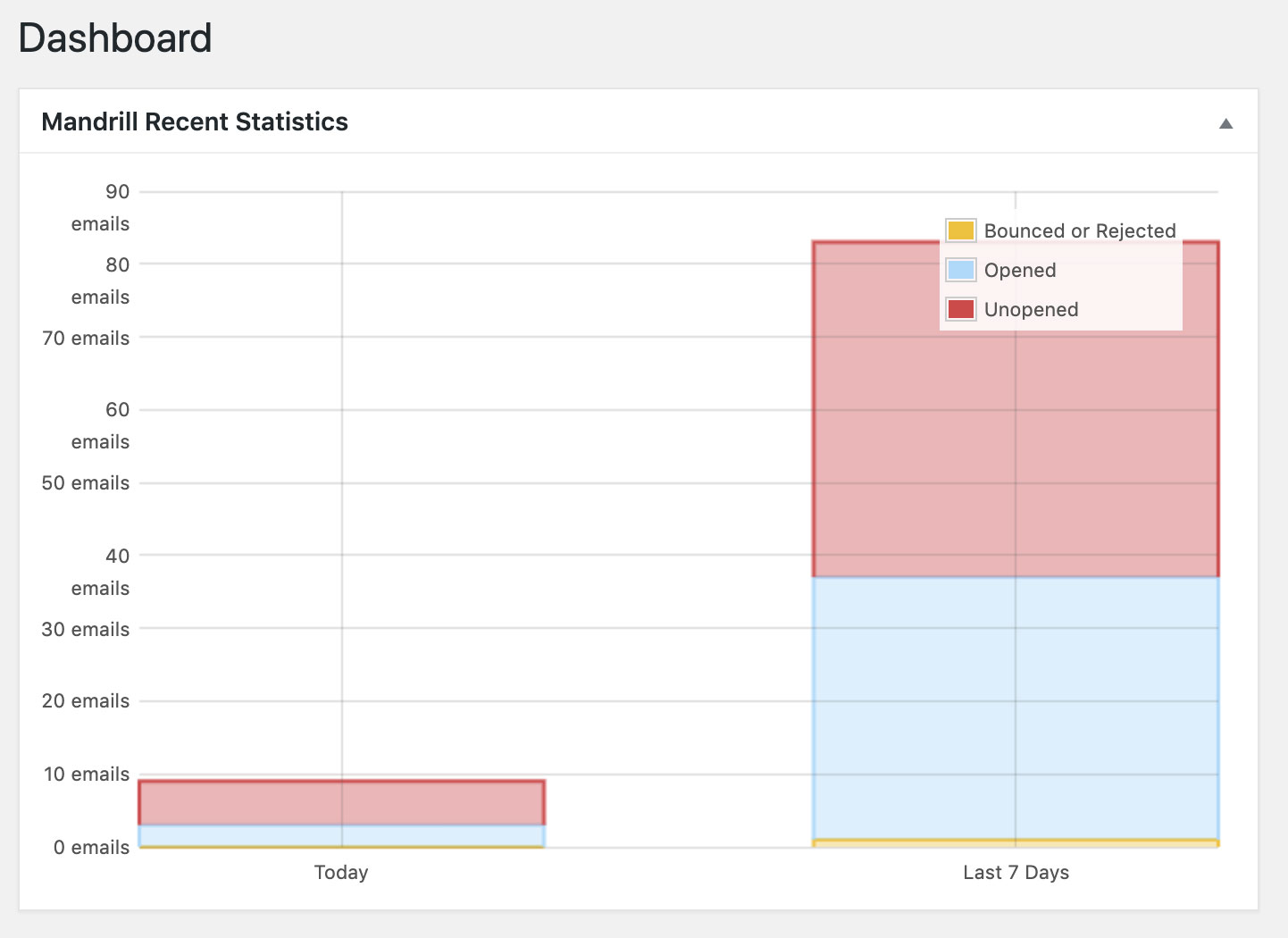
Task: Click the 50 emails y-axis label
Action: [86, 482]
